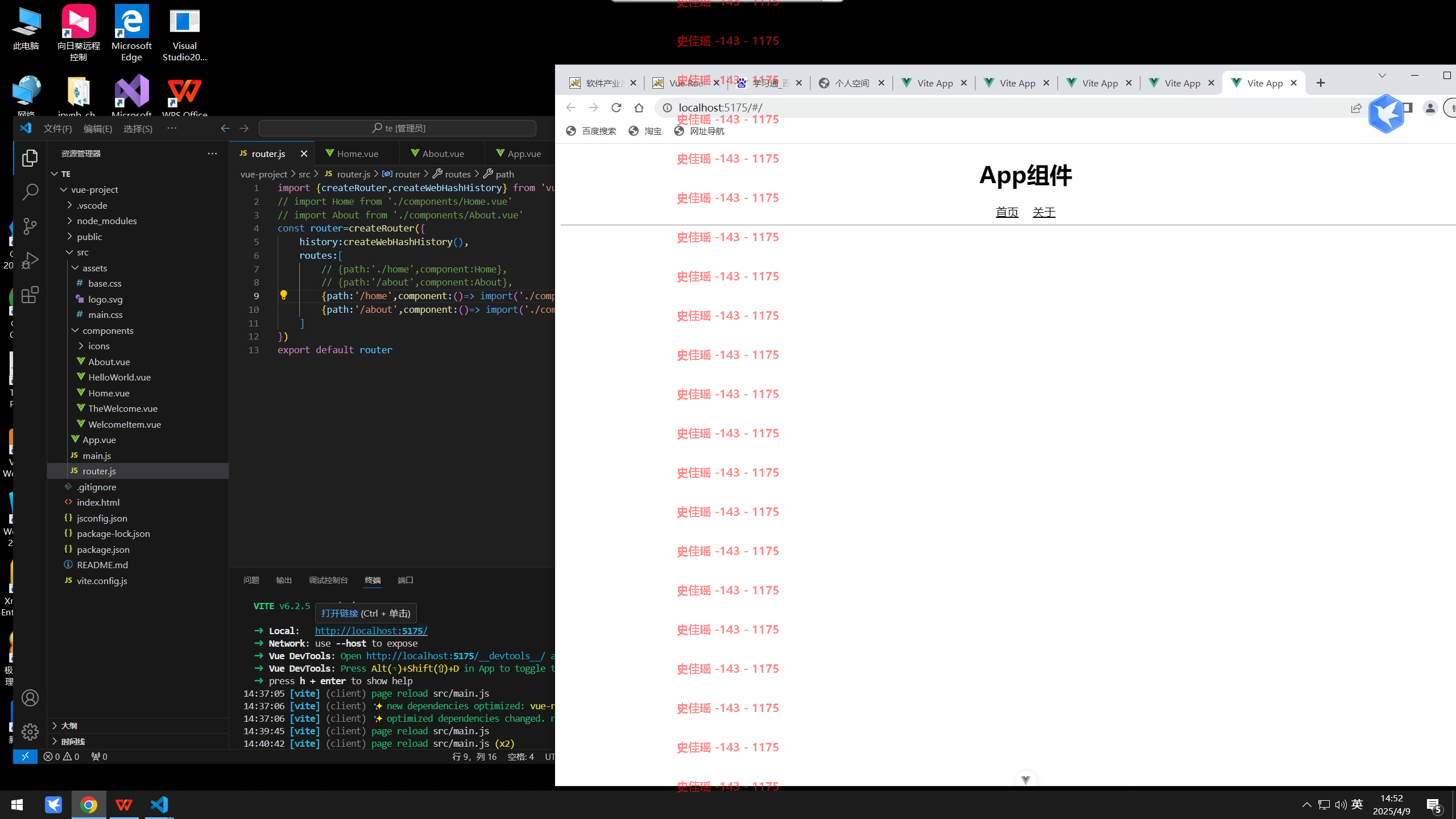This screenshot has width=1456, height=819.
Task: Close the router.js editor tab
Action: point(304,154)
